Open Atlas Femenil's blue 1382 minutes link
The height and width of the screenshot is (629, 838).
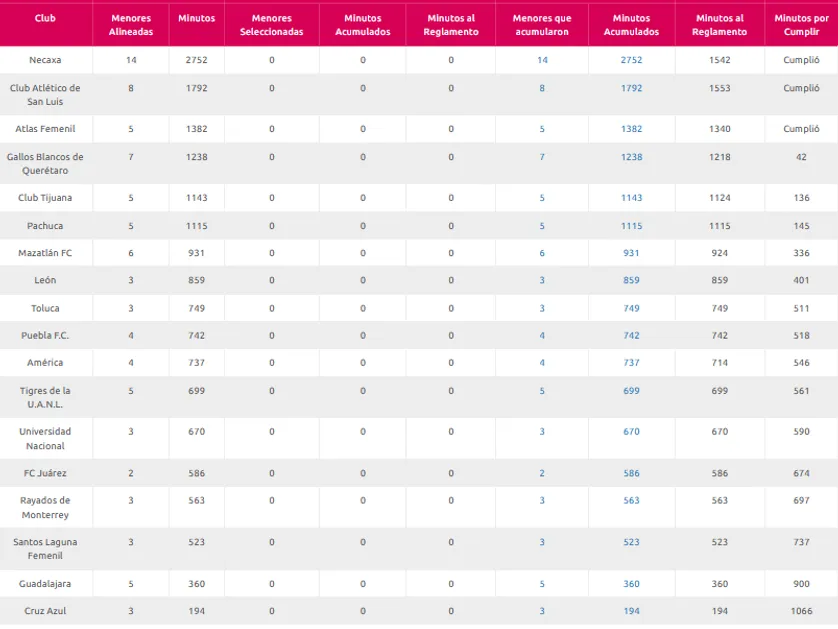pos(631,129)
